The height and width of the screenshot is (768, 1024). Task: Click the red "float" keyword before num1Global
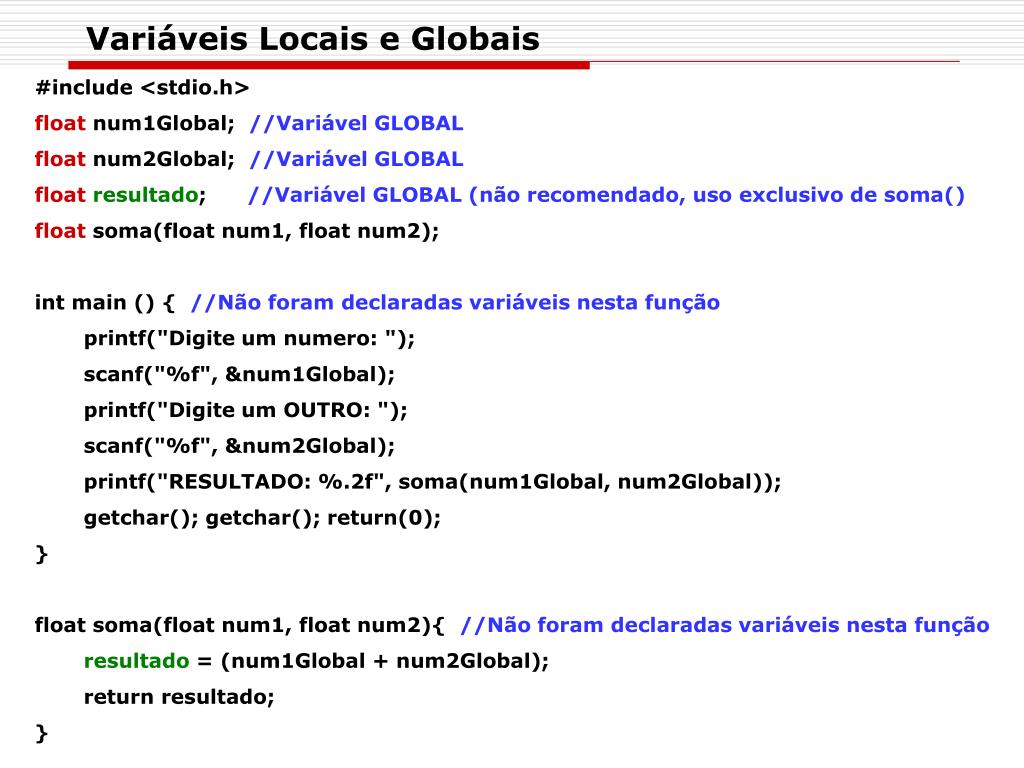(60, 123)
